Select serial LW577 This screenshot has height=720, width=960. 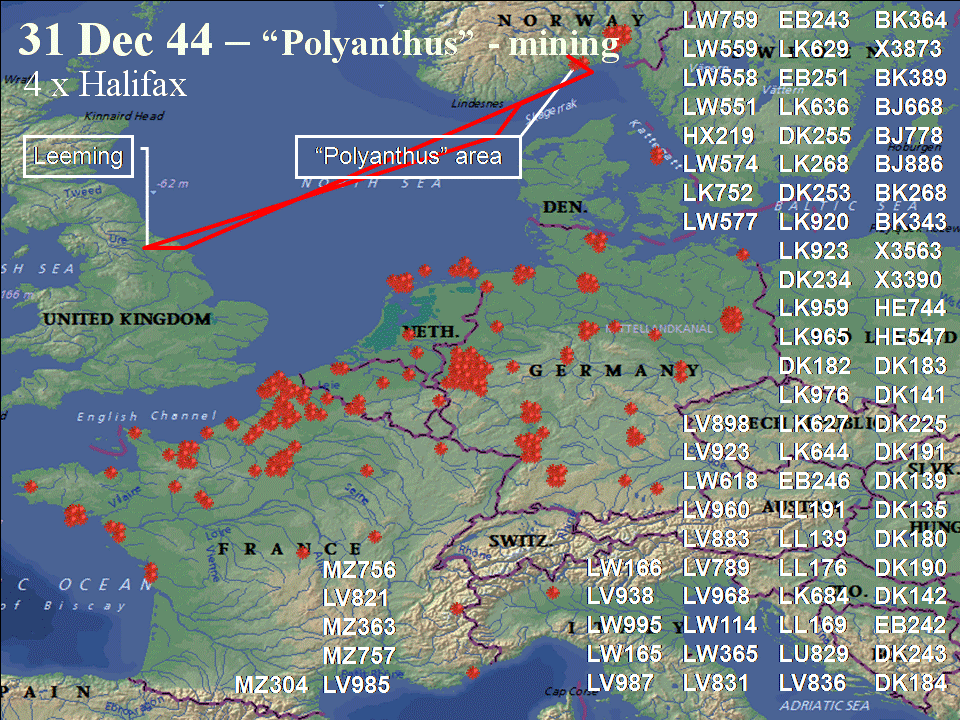tap(720, 222)
